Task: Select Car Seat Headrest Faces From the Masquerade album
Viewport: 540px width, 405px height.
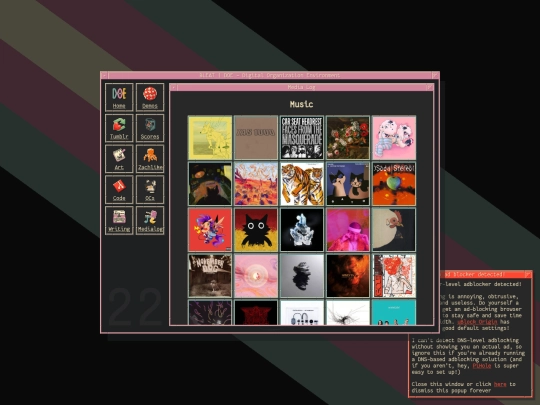Action: pos(302,138)
